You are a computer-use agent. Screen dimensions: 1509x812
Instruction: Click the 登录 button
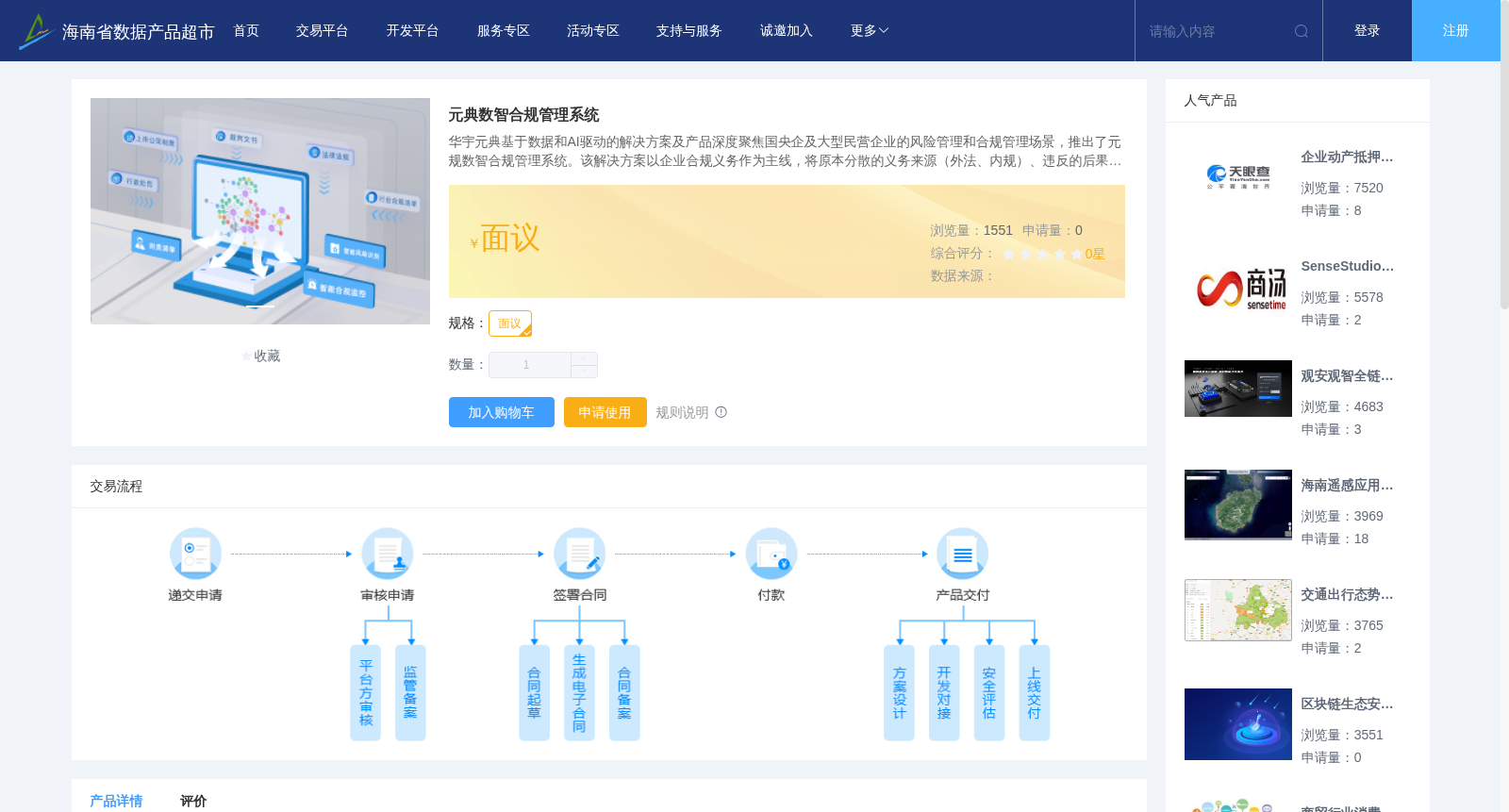click(1368, 31)
